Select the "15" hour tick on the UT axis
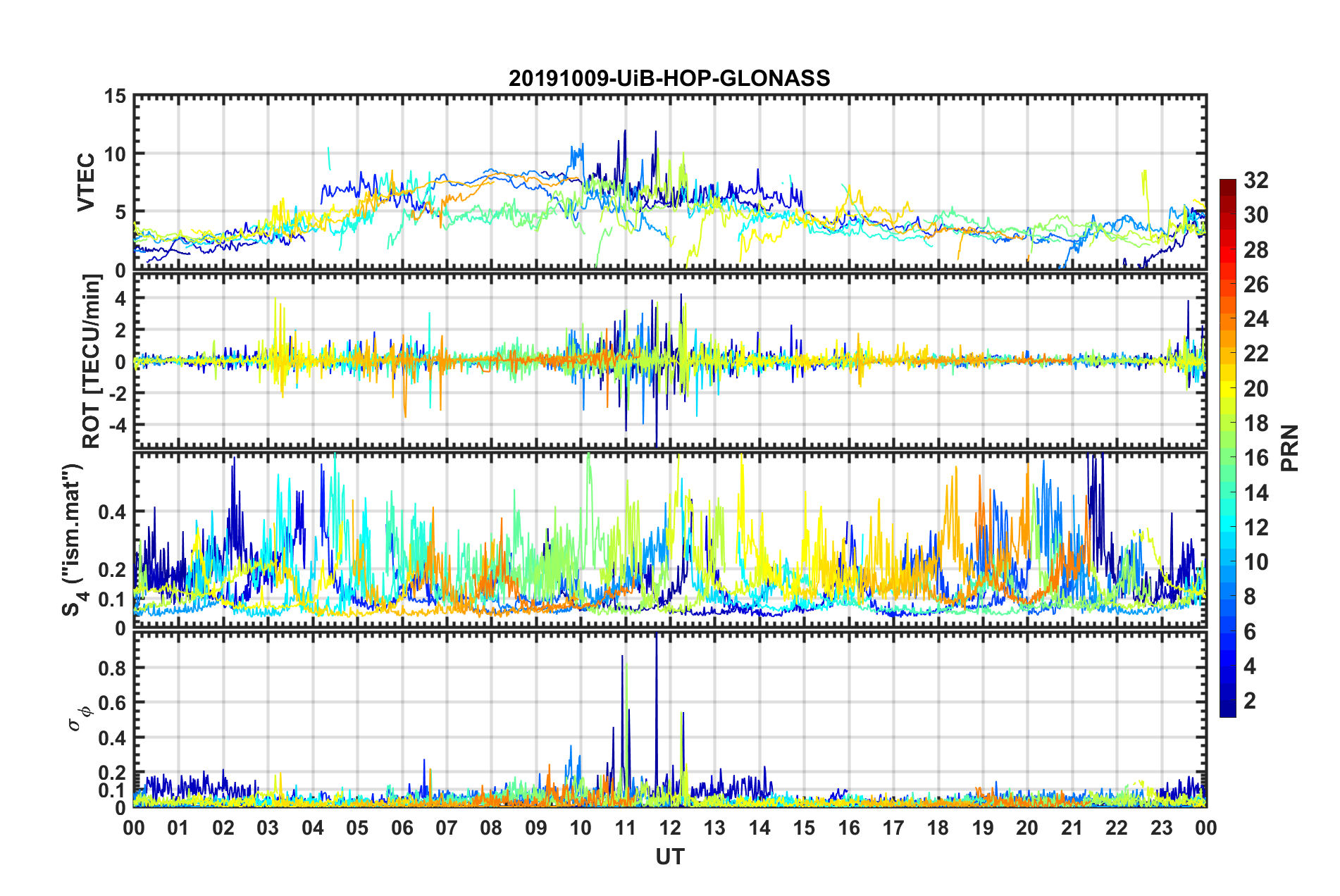Viewport: 1340px width, 896px height. pos(804,828)
